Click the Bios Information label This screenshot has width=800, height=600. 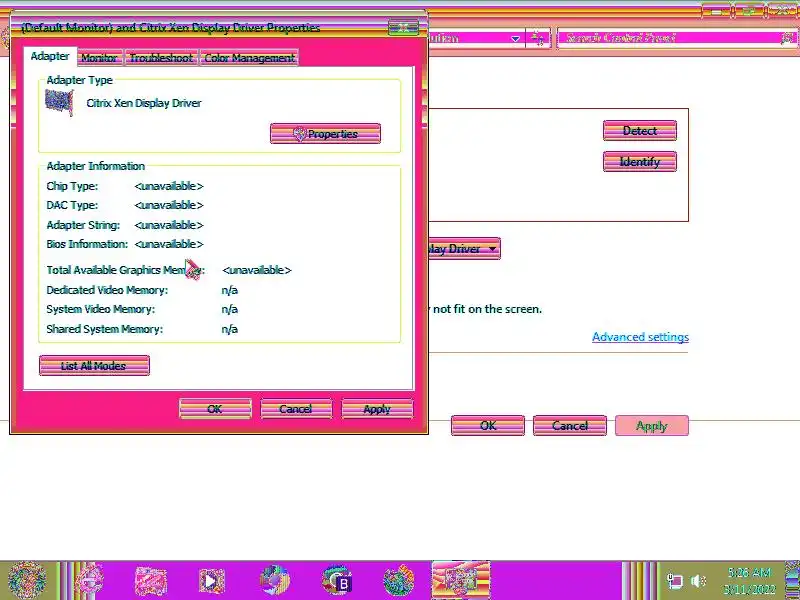[x=87, y=244]
